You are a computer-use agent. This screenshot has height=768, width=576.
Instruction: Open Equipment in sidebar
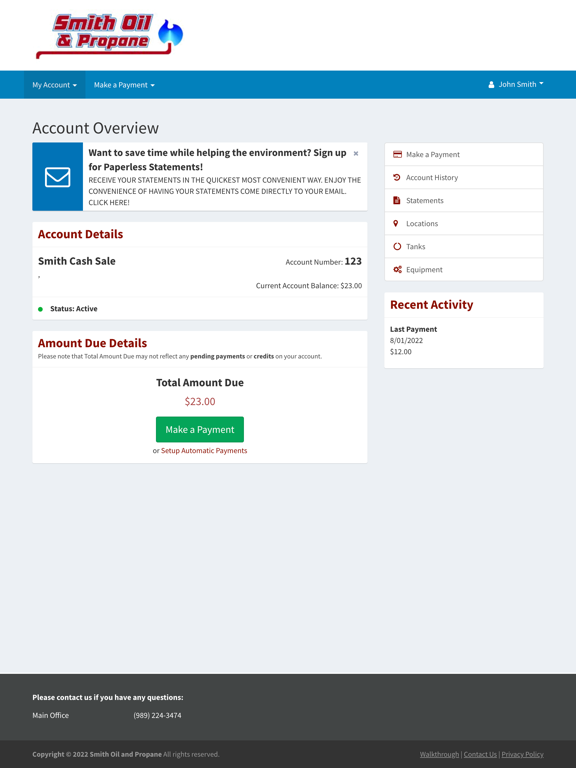tap(464, 269)
